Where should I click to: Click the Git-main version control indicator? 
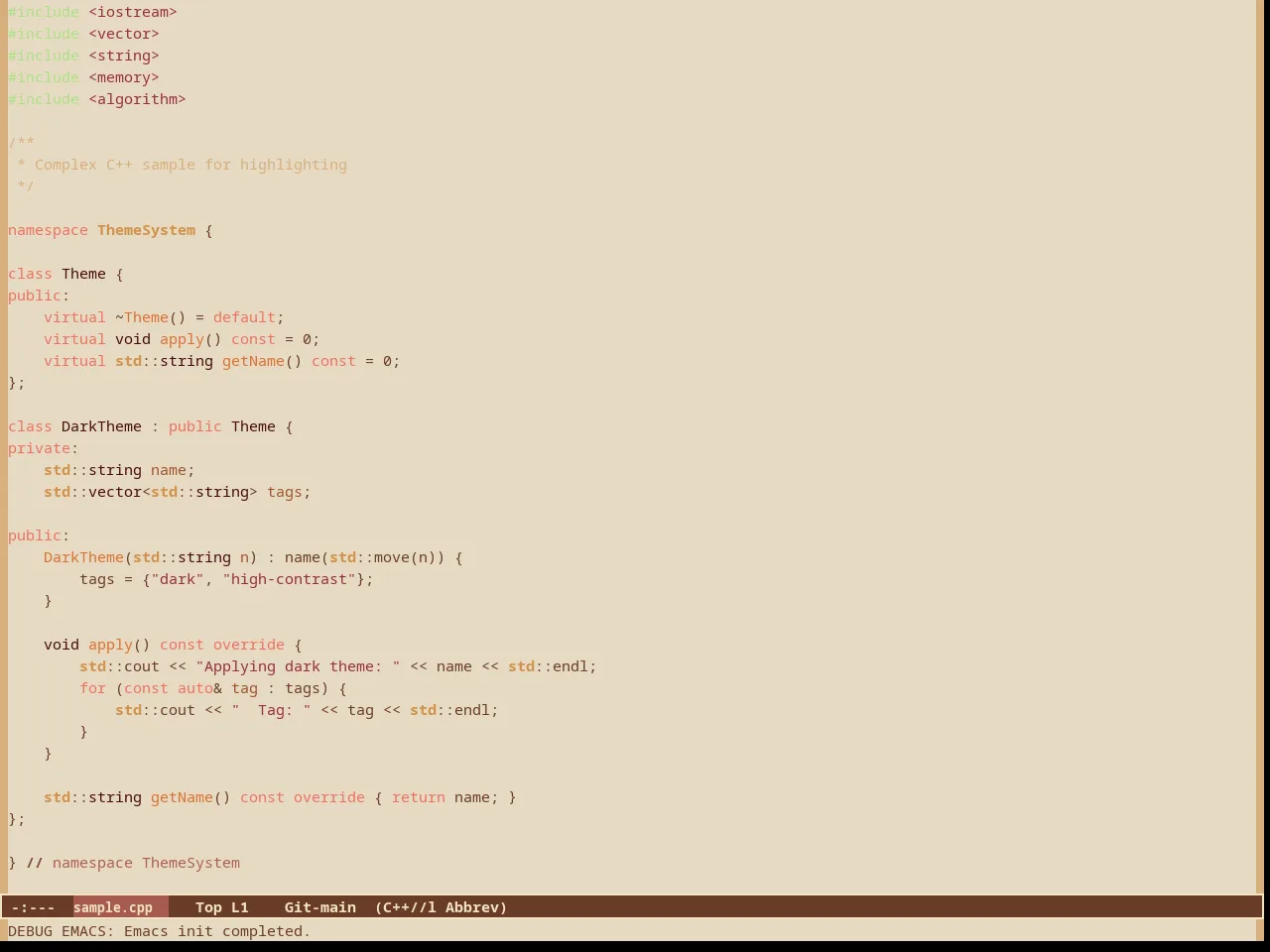point(319,907)
